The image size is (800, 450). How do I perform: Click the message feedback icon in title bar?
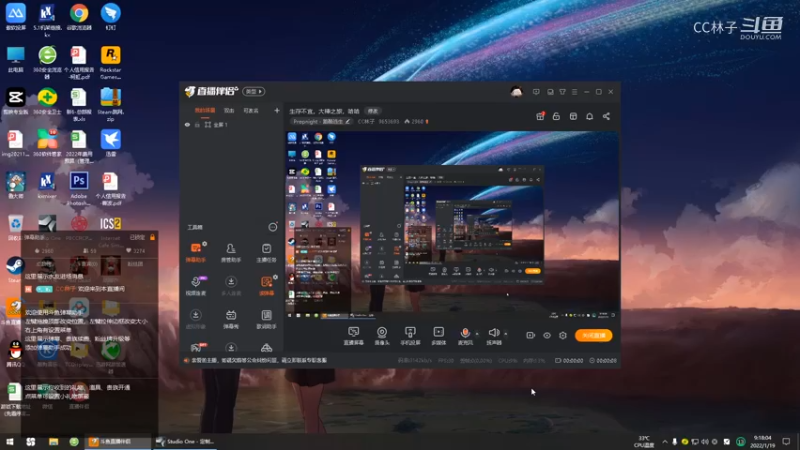tap(536, 92)
